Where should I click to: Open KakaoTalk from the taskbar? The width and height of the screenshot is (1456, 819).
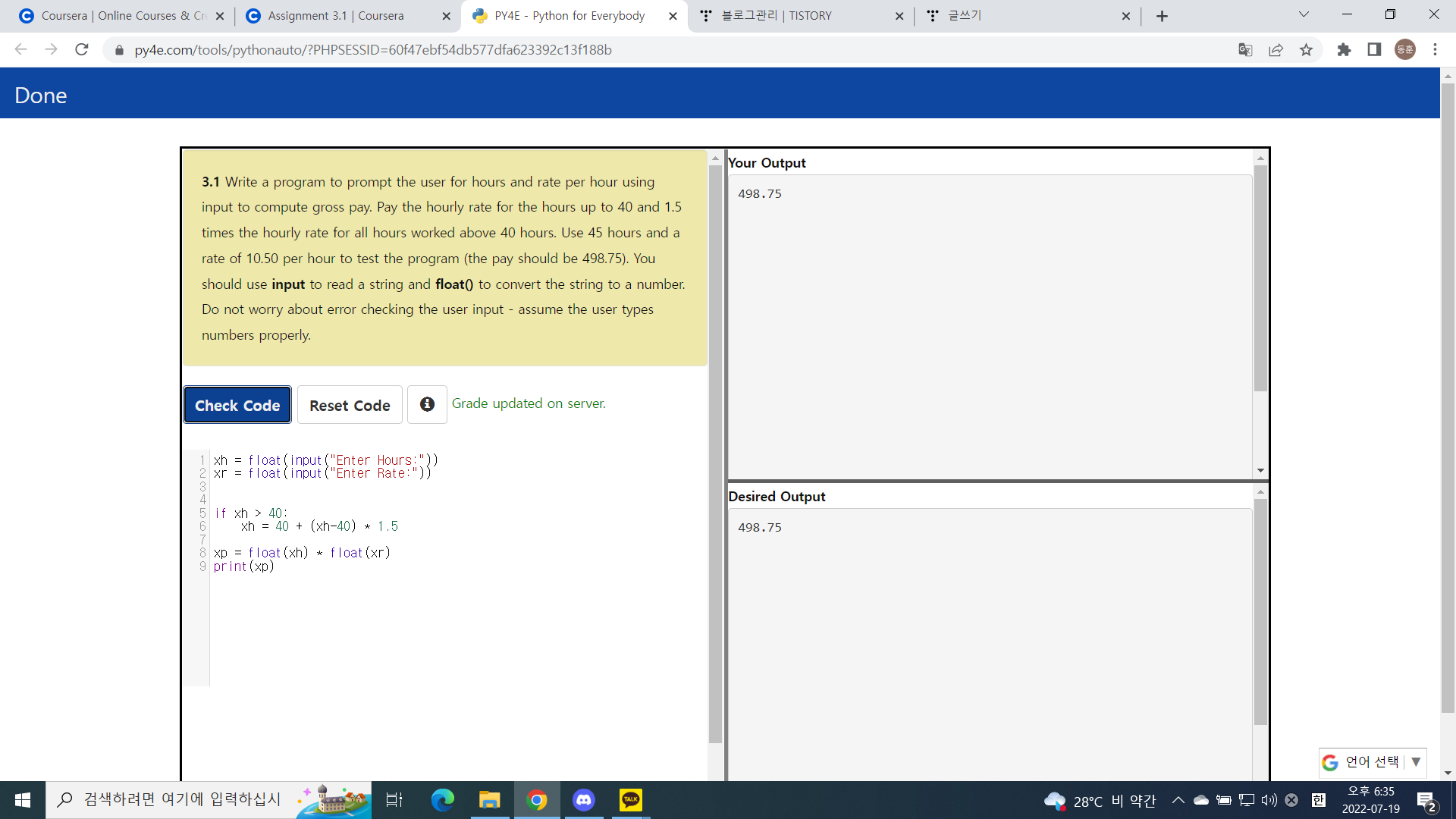coord(630,800)
